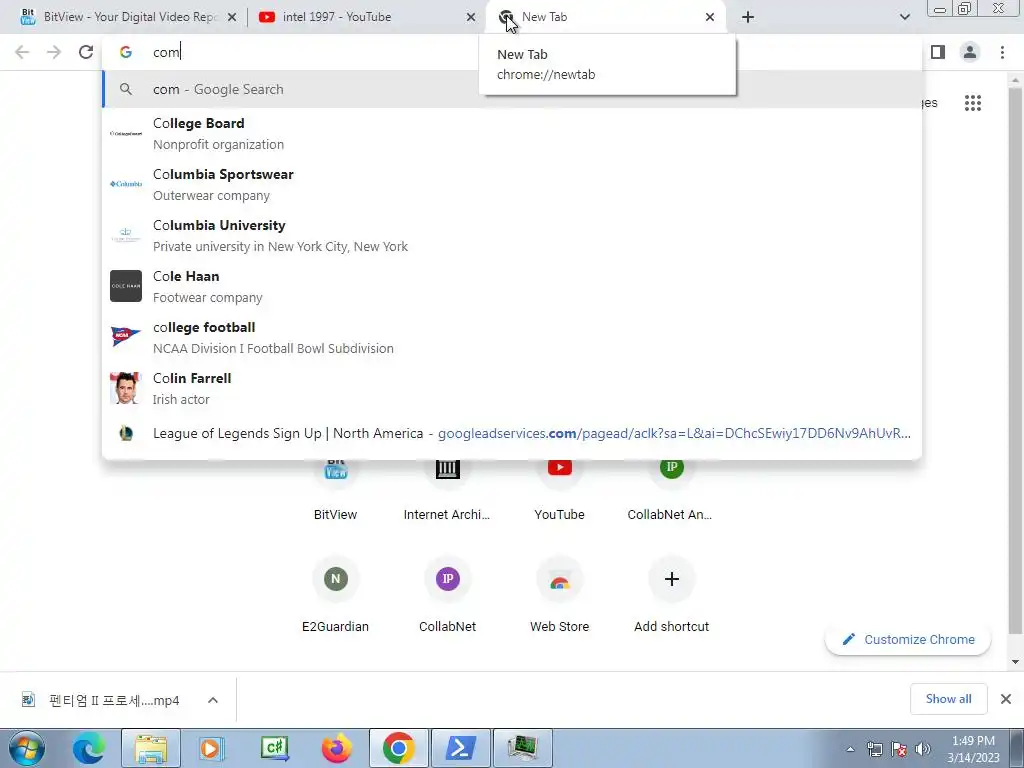Click the browser Forward arrow
Screen dimensions: 1024x768
pos(54,52)
